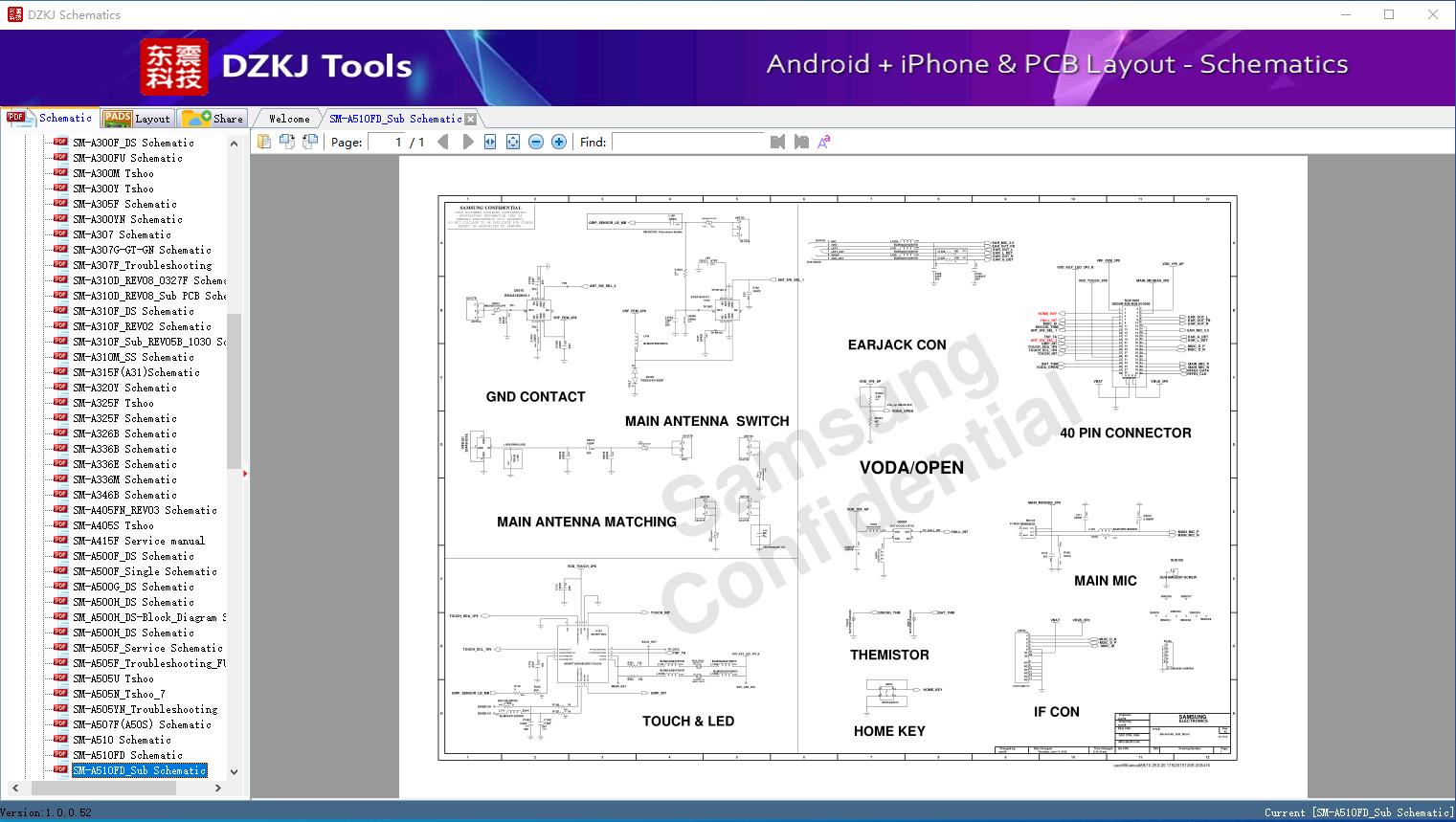Go to previous page arrow

click(442, 142)
